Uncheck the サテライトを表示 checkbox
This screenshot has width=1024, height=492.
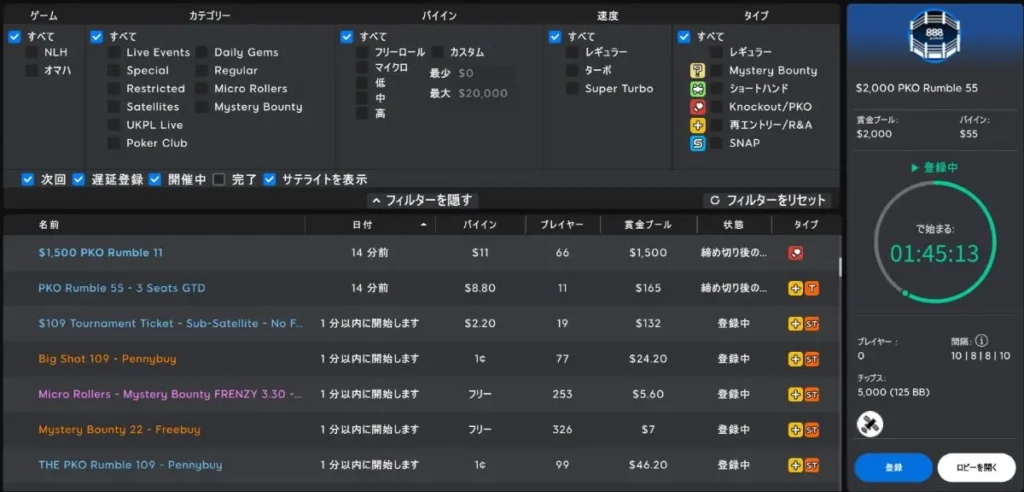click(270, 180)
